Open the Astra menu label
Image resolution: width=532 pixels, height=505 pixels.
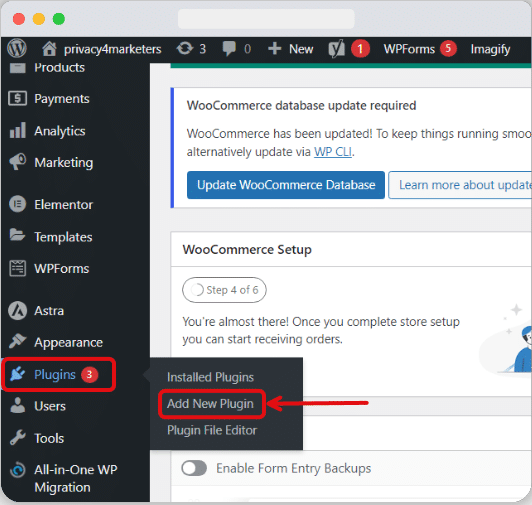pos(49,311)
